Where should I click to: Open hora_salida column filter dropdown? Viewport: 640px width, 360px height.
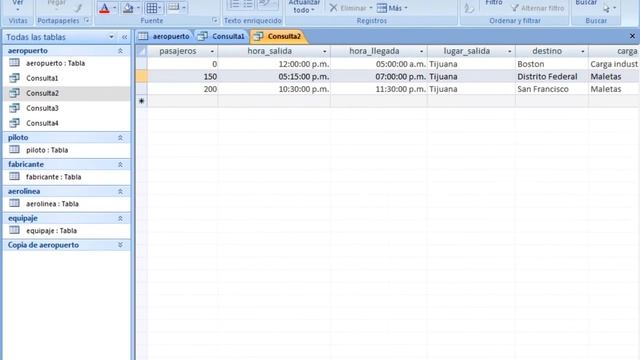click(324, 51)
